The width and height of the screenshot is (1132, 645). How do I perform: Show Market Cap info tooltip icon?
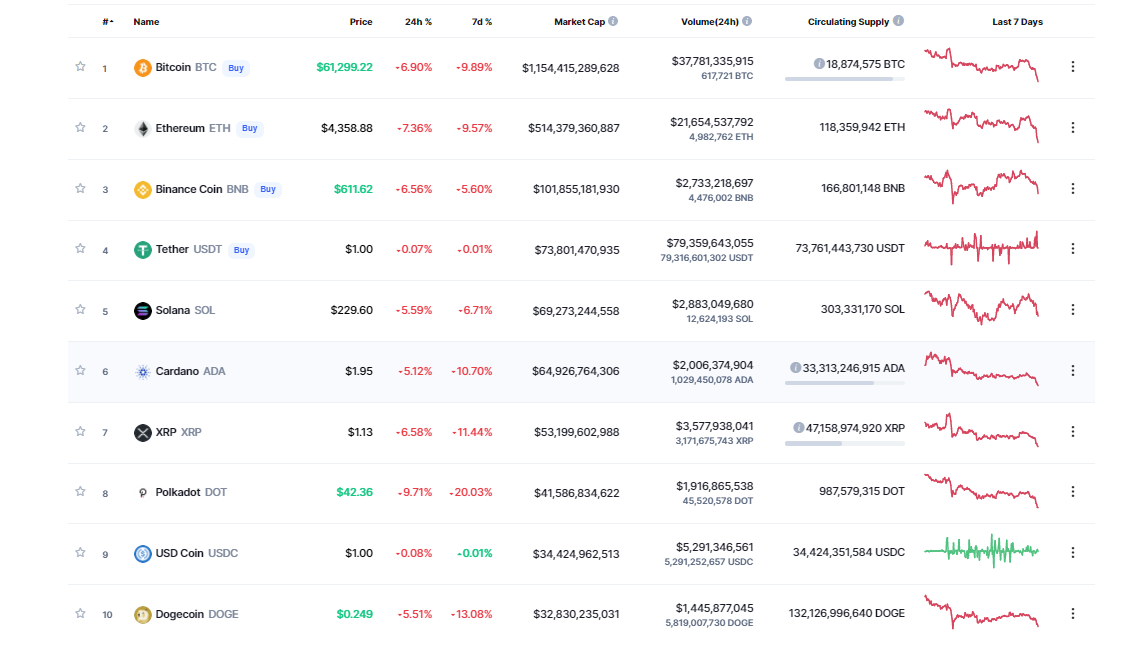click(x=613, y=21)
